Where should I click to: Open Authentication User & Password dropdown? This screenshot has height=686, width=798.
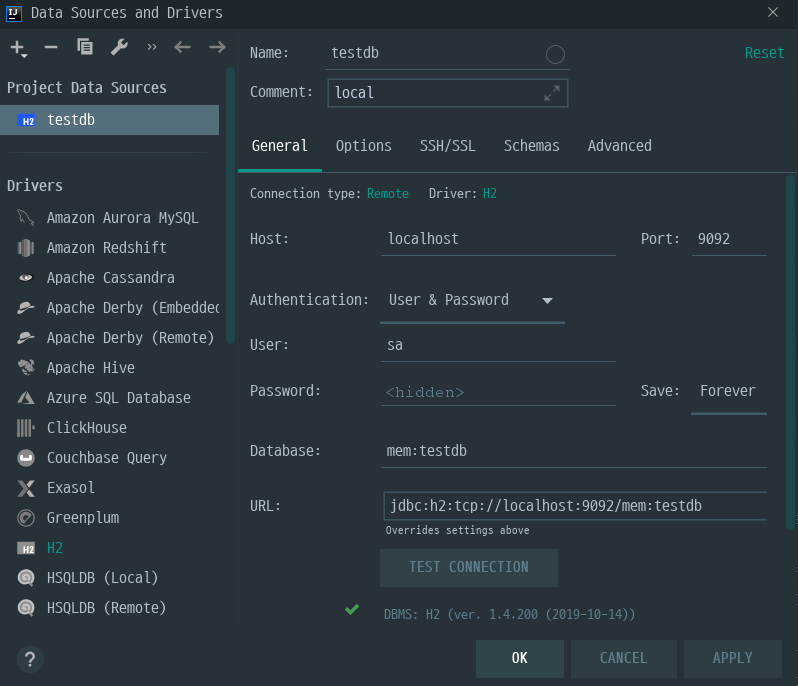click(472, 300)
